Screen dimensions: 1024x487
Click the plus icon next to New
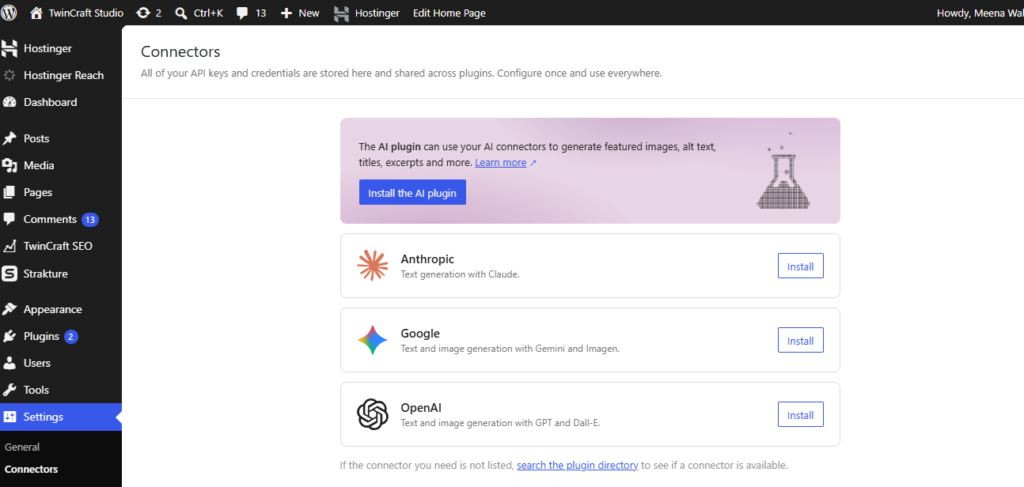point(286,13)
